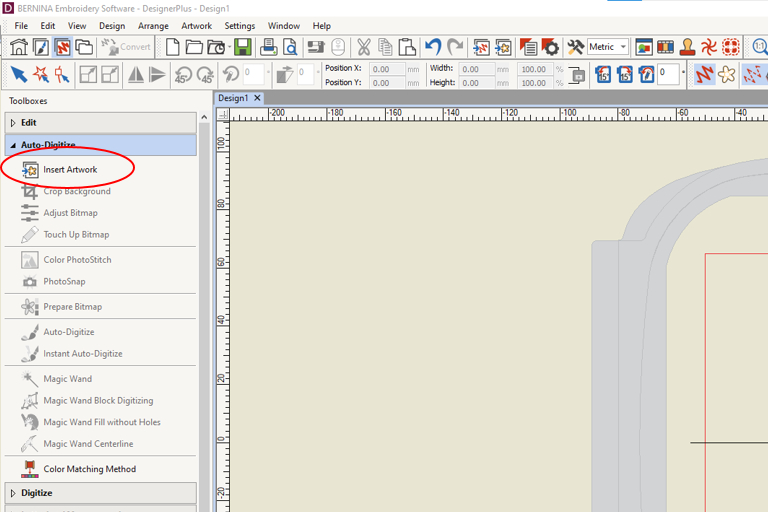Toggle the Embroidery Canvas mode button
Viewport: 768px width, 512px height.
click(x=62, y=47)
